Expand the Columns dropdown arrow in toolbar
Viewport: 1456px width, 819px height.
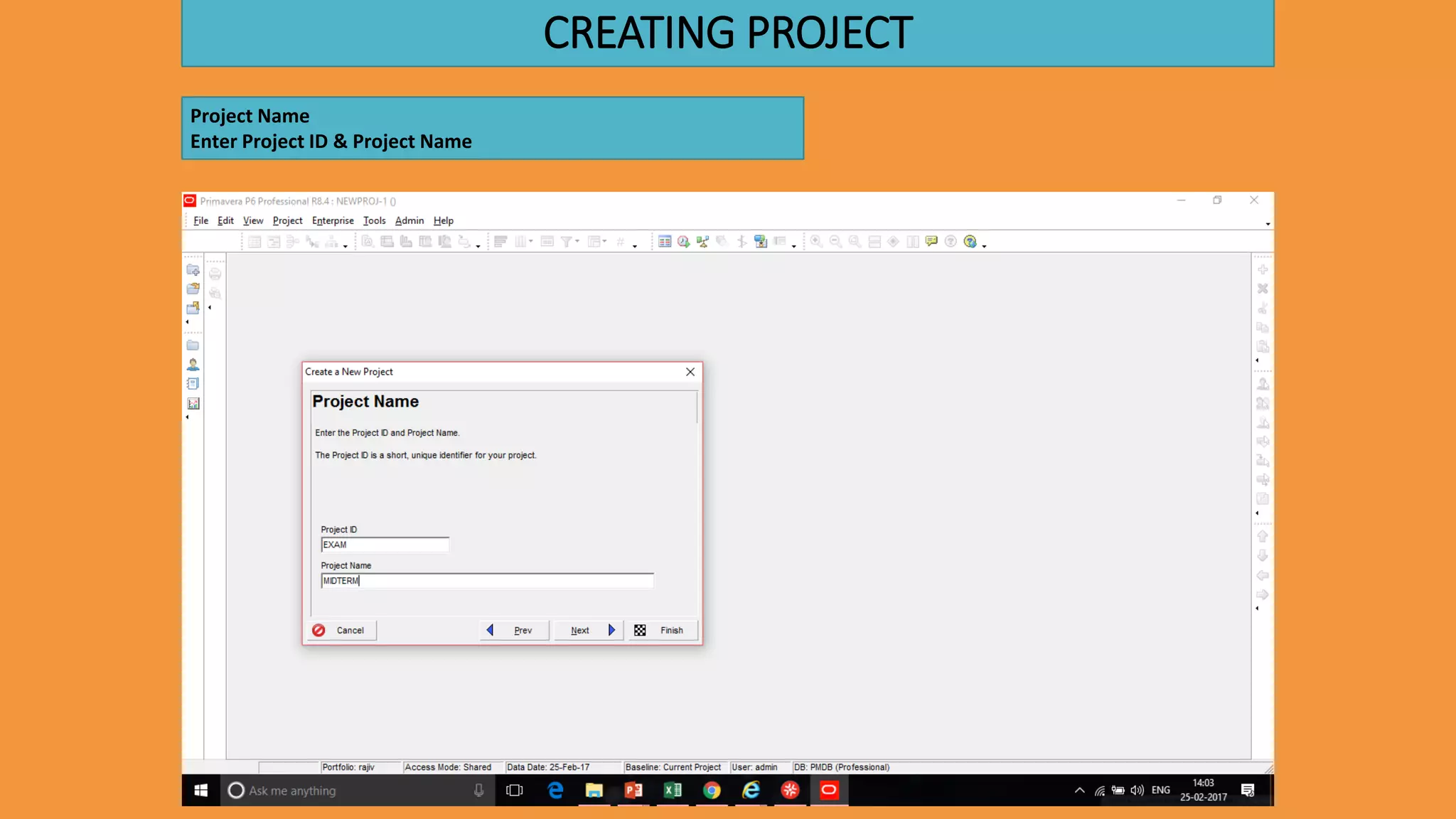[x=531, y=241]
